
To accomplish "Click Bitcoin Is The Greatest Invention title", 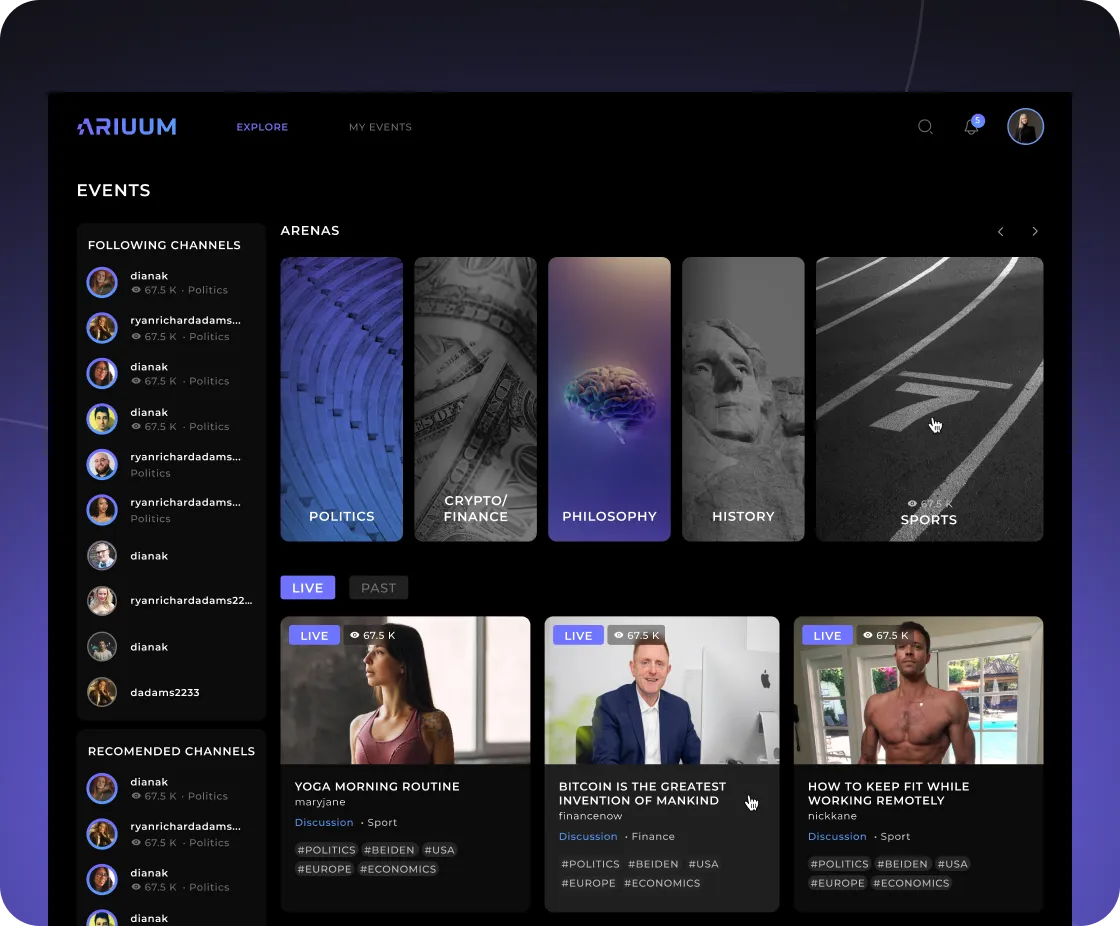I will click(x=642, y=793).
